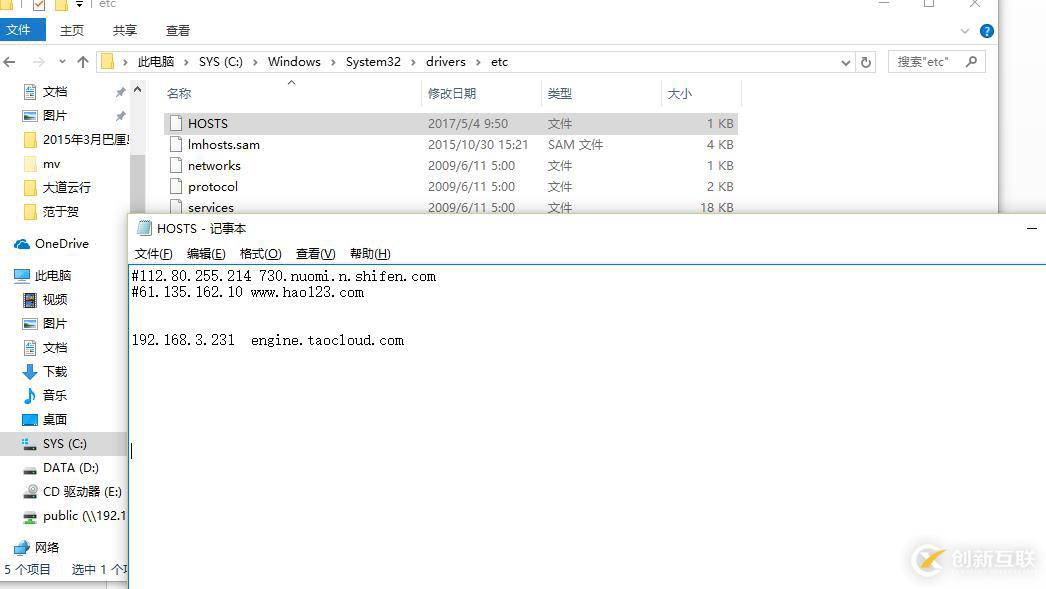Sort by 类型 column header
The image size is (1046, 589).
coord(560,93)
